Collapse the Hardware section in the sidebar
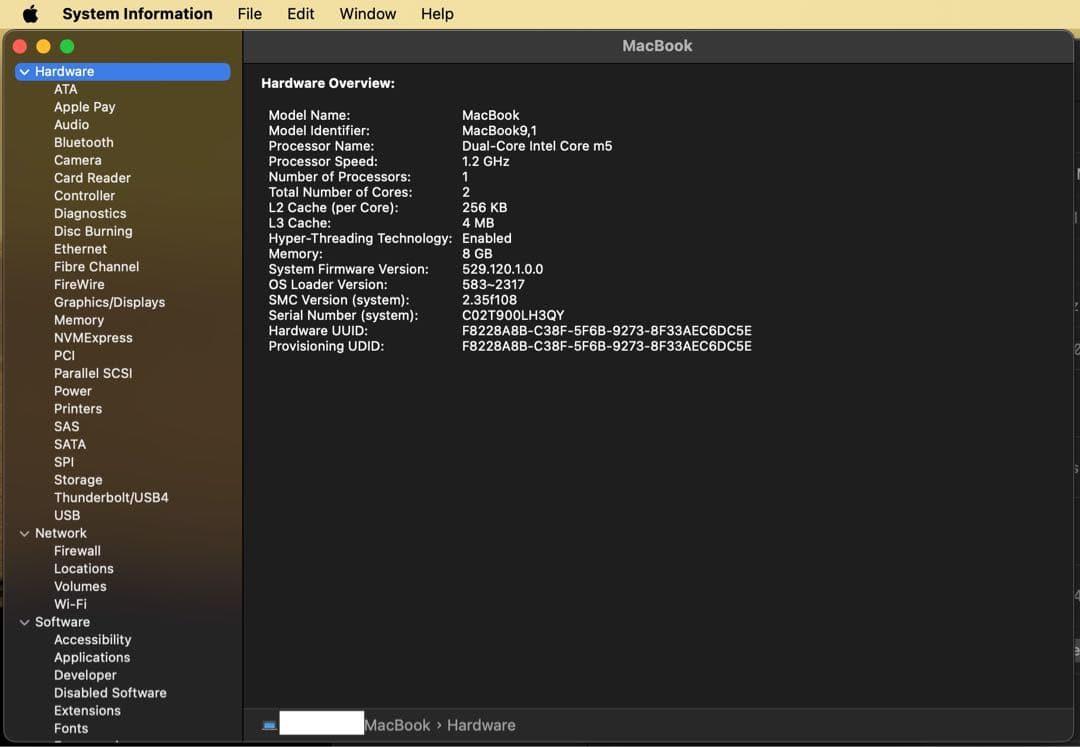The image size is (1080, 747). point(24,71)
